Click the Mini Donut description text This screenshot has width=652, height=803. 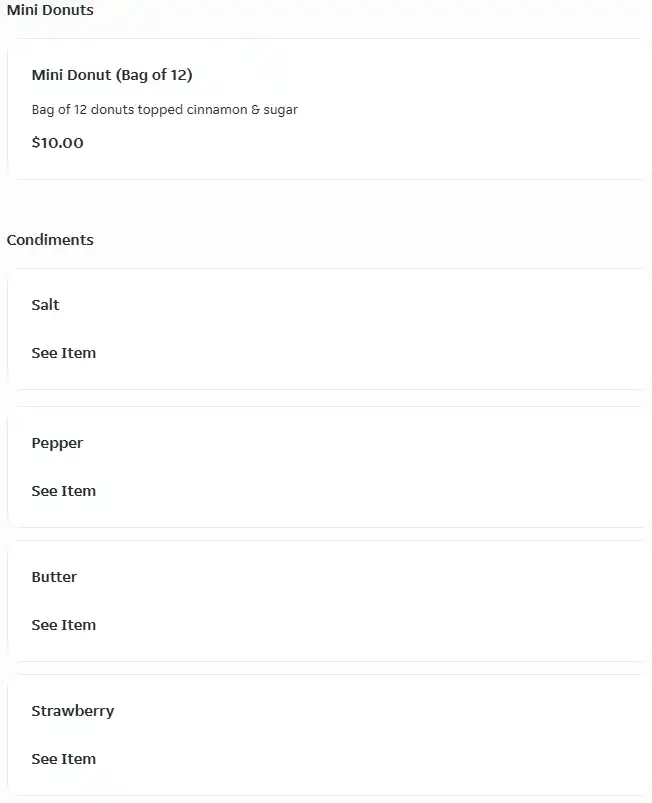click(165, 109)
